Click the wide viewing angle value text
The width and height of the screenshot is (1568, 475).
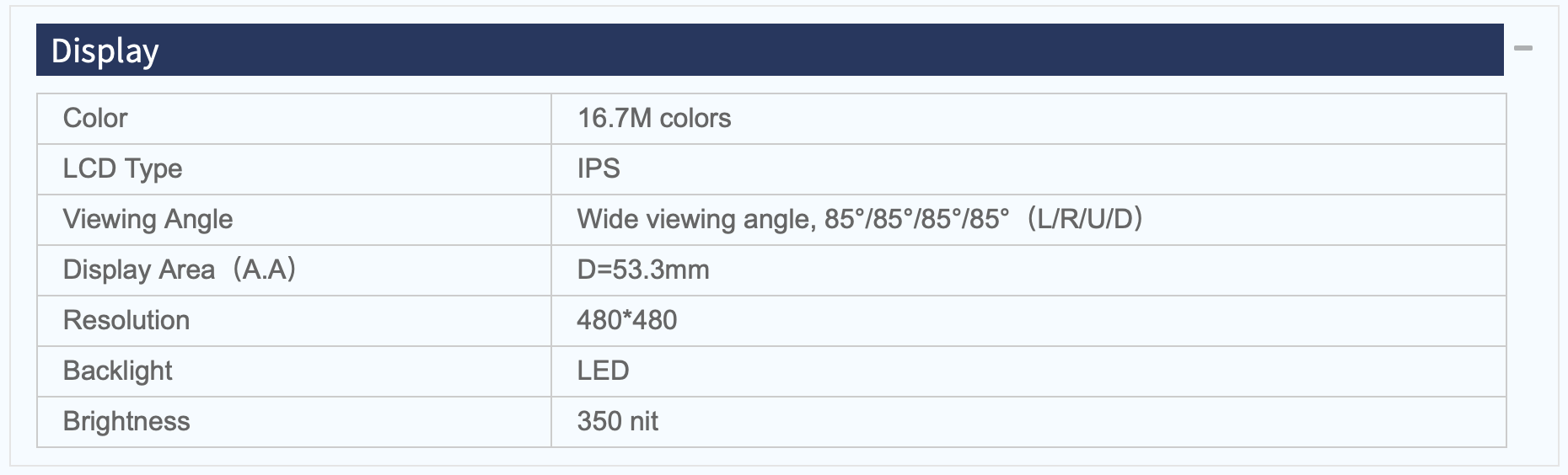pyautogui.click(x=860, y=219)
